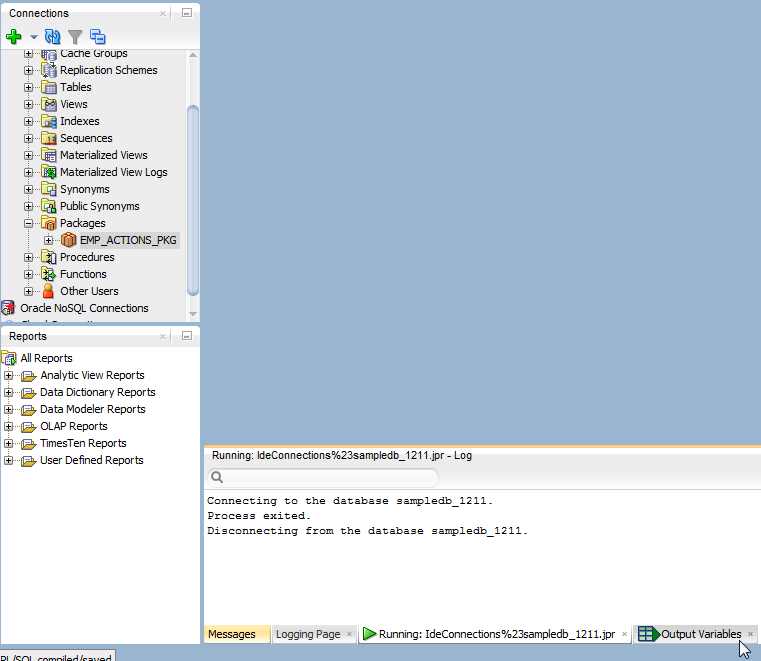The width and height of the screenshot is (761, 661).
Task: Expand the Indexes node
Action: coord(29,121)
